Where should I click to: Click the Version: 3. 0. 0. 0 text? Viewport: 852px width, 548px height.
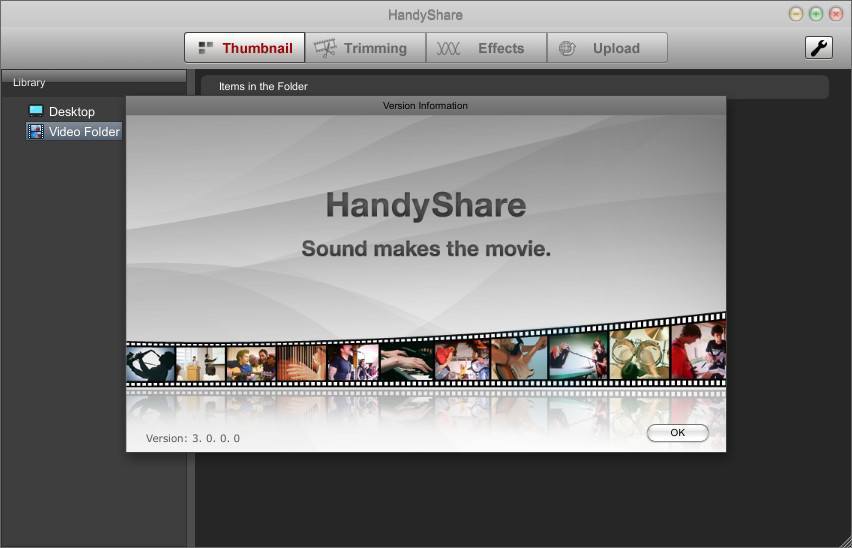click(192, 438)
